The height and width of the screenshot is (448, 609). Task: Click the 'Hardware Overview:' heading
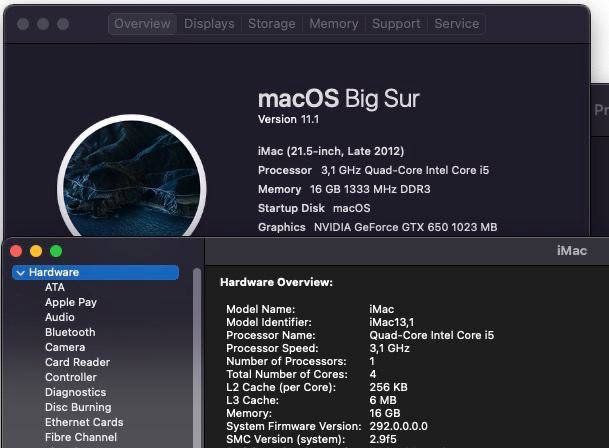coord(277,282)
